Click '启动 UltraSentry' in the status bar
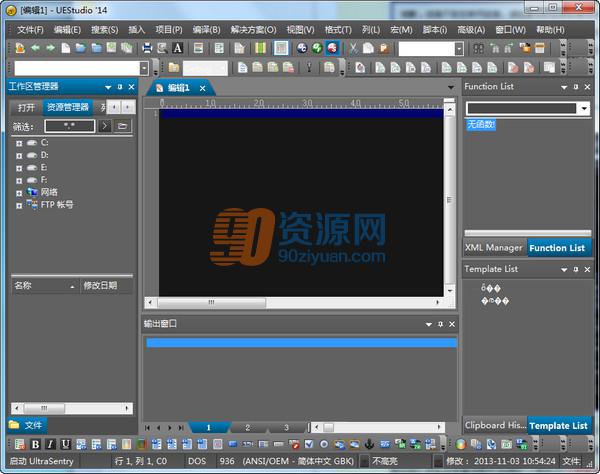This screenshot has width=600, height=474. 41,461
